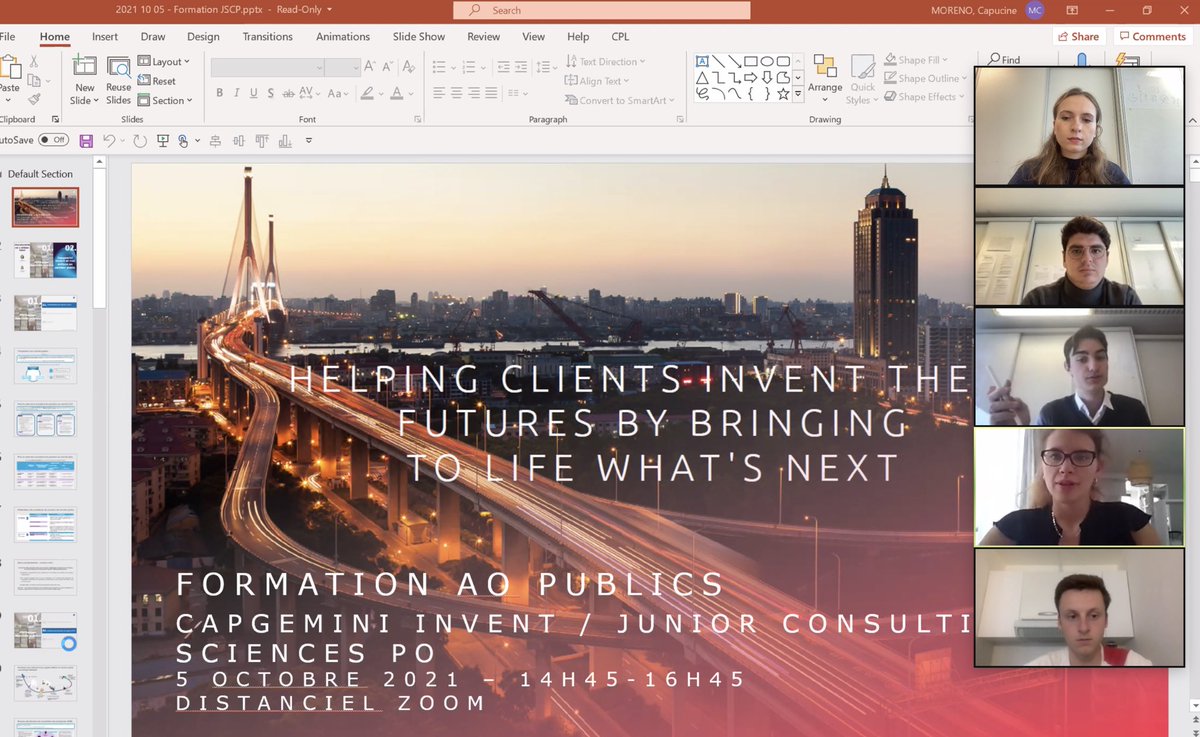This screenshot has height=737, width=1200.
Task: Select the Rectangle shape in the gallery
Action: (x=751, y=61)
